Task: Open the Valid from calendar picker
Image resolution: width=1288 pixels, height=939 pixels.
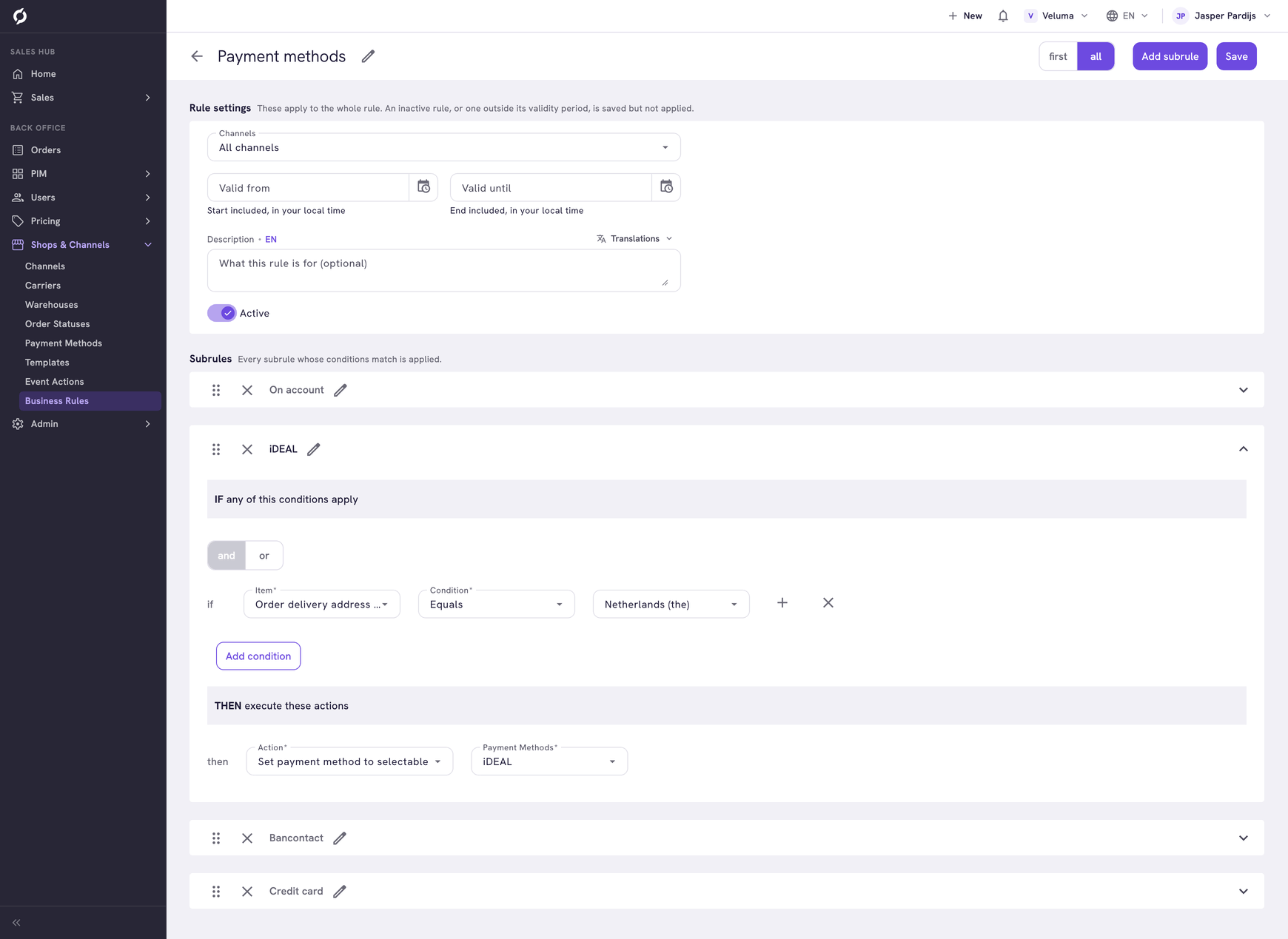Action: point(423,187)
